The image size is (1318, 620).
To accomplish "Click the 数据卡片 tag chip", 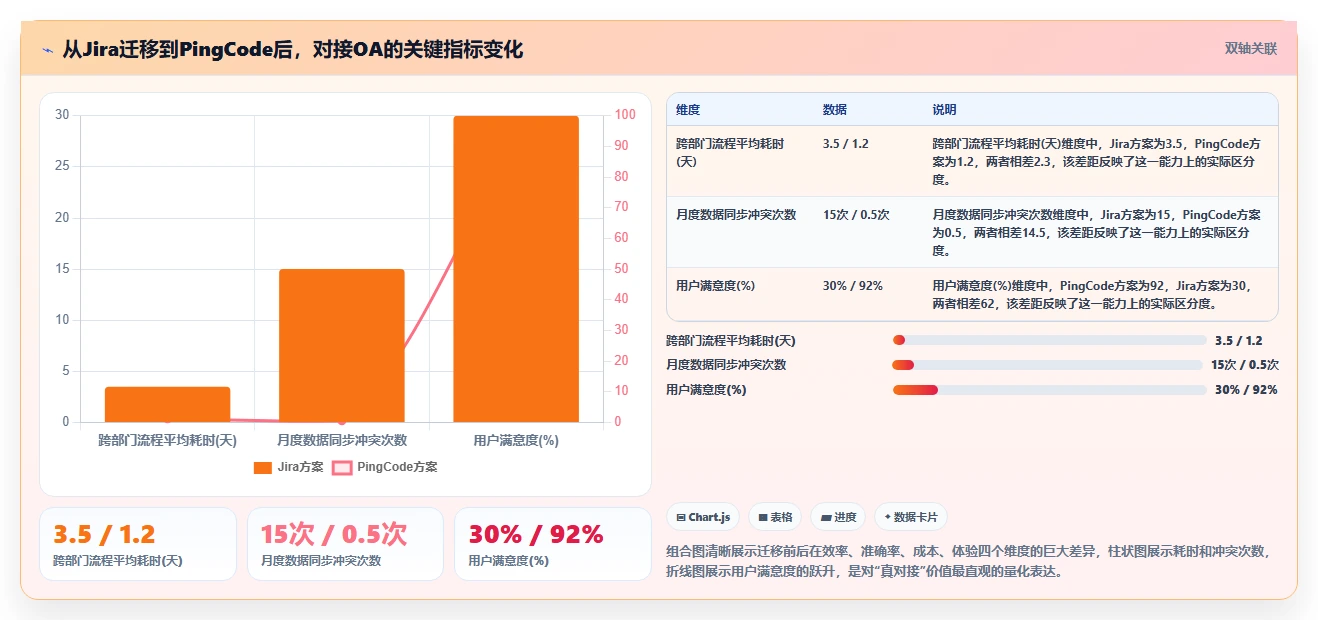I will (910, 517).
